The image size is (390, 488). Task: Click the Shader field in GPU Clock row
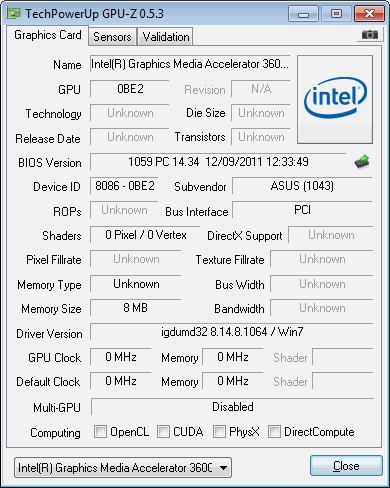point(343,357)
